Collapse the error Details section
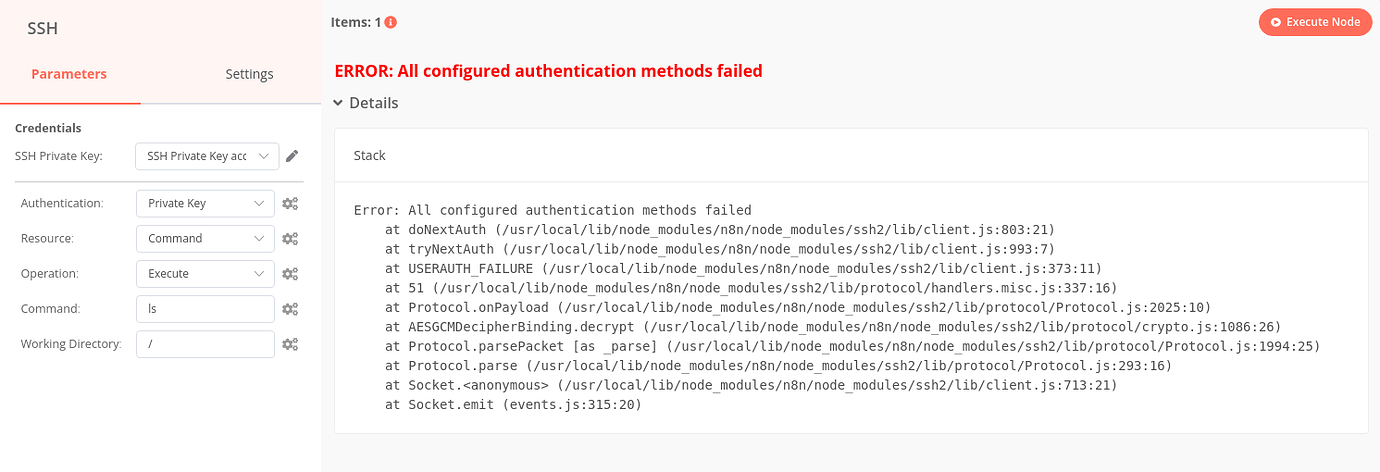 coord(366,103)
